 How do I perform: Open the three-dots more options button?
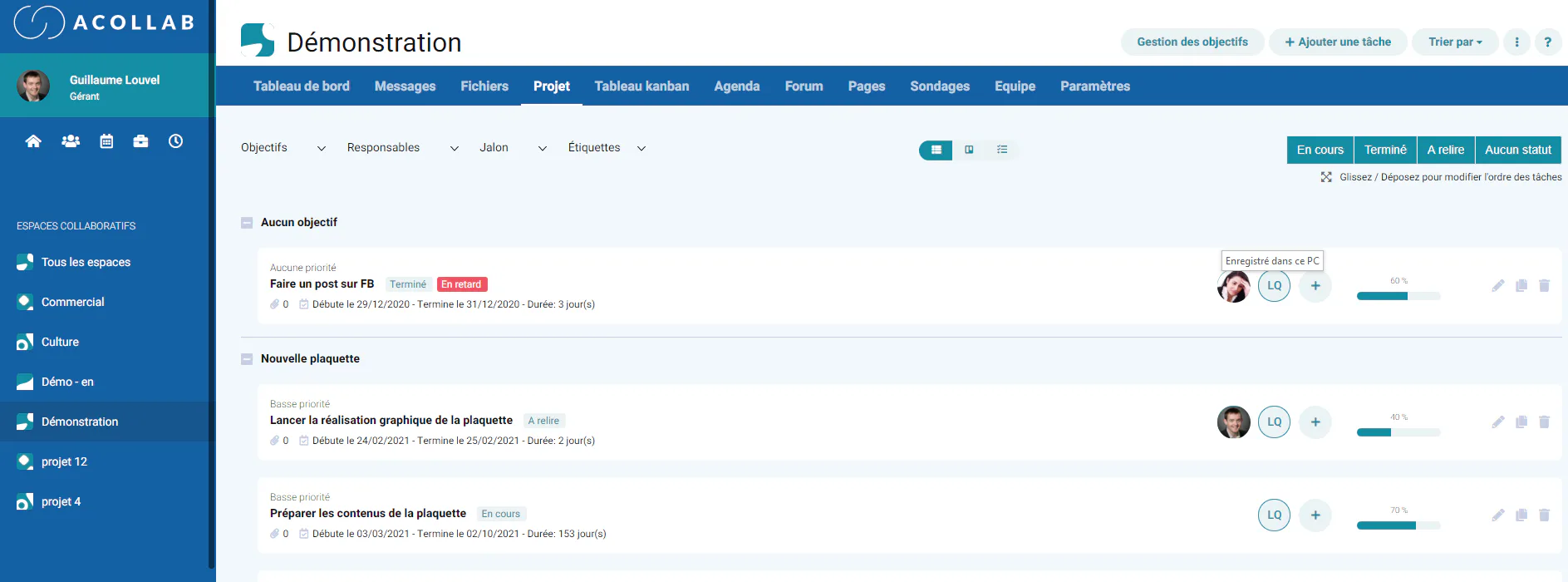click(x=1516, y=42)
